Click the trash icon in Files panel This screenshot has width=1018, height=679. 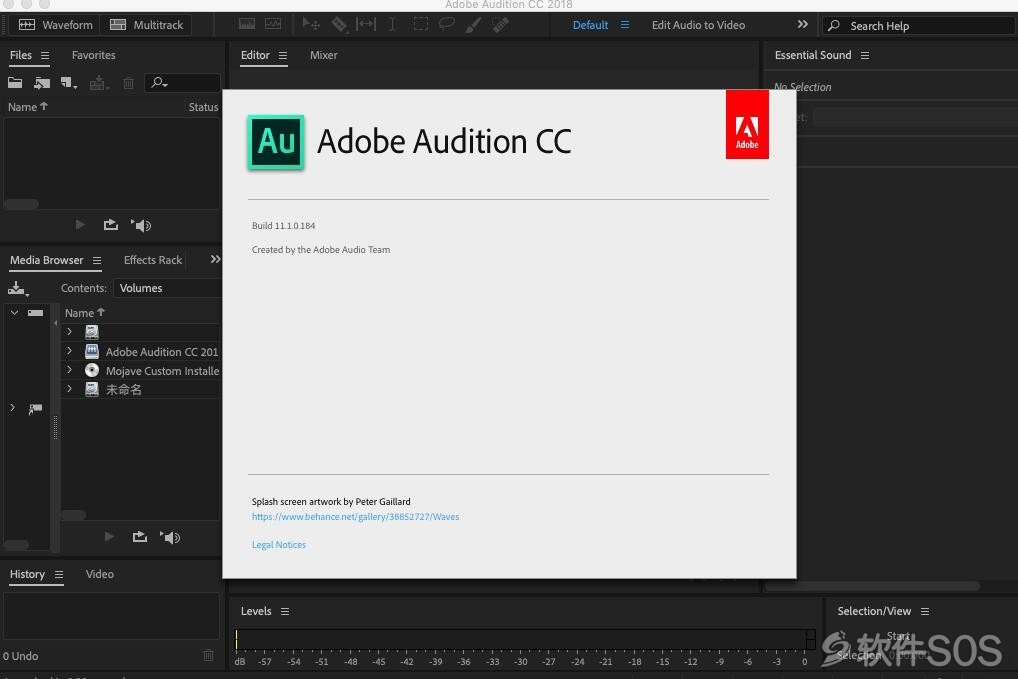coord(129,83)
